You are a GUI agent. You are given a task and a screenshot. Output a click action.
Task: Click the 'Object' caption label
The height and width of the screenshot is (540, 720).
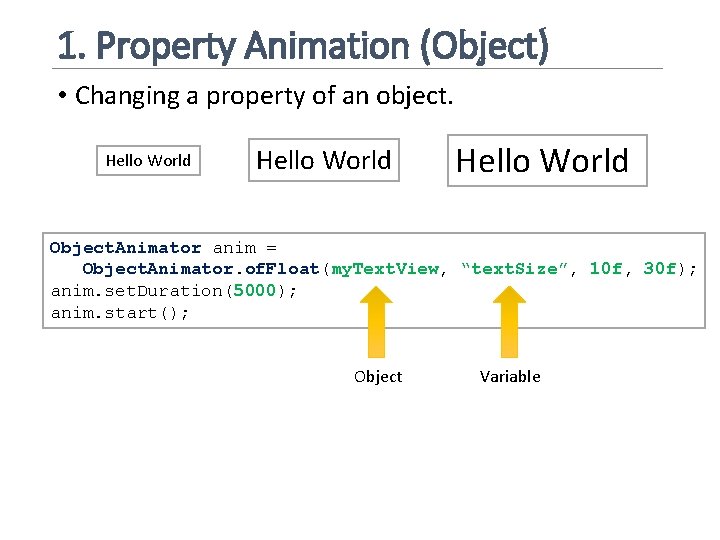(378, 377)
